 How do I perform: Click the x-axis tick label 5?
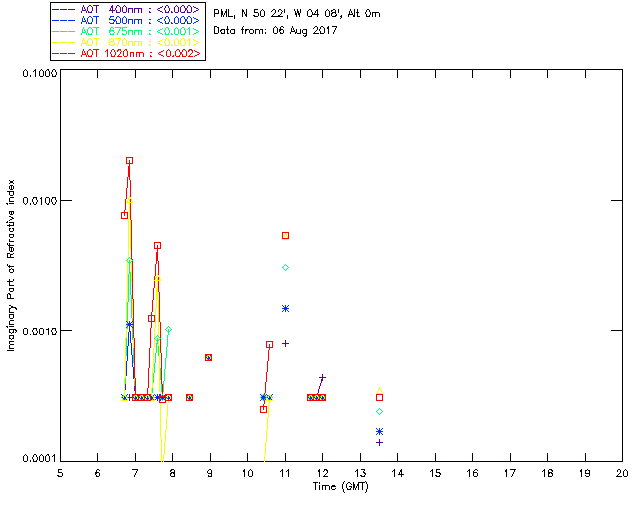point(60,473)
